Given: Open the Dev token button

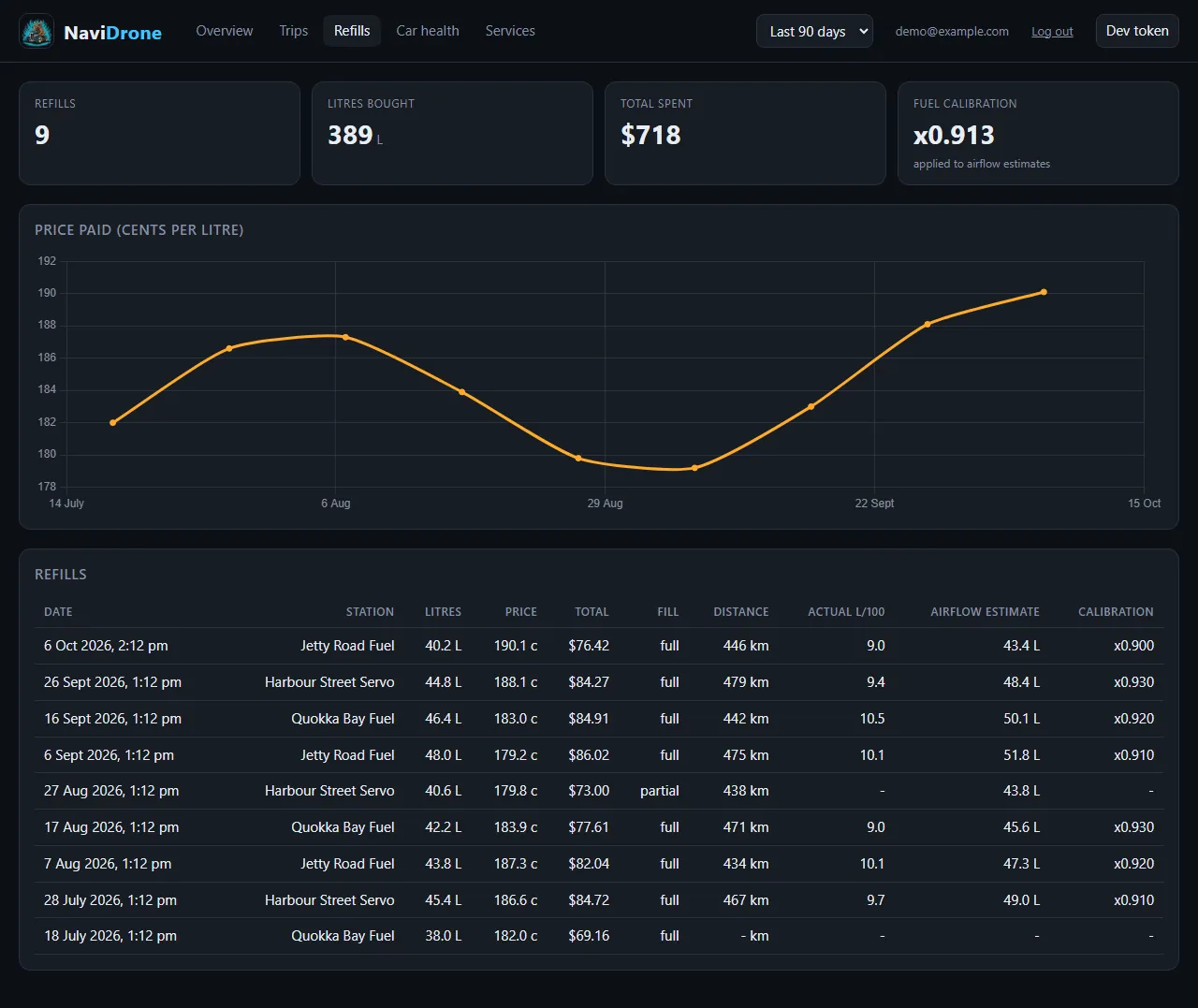Looking at the screenshot, I should pos(1137,31).
